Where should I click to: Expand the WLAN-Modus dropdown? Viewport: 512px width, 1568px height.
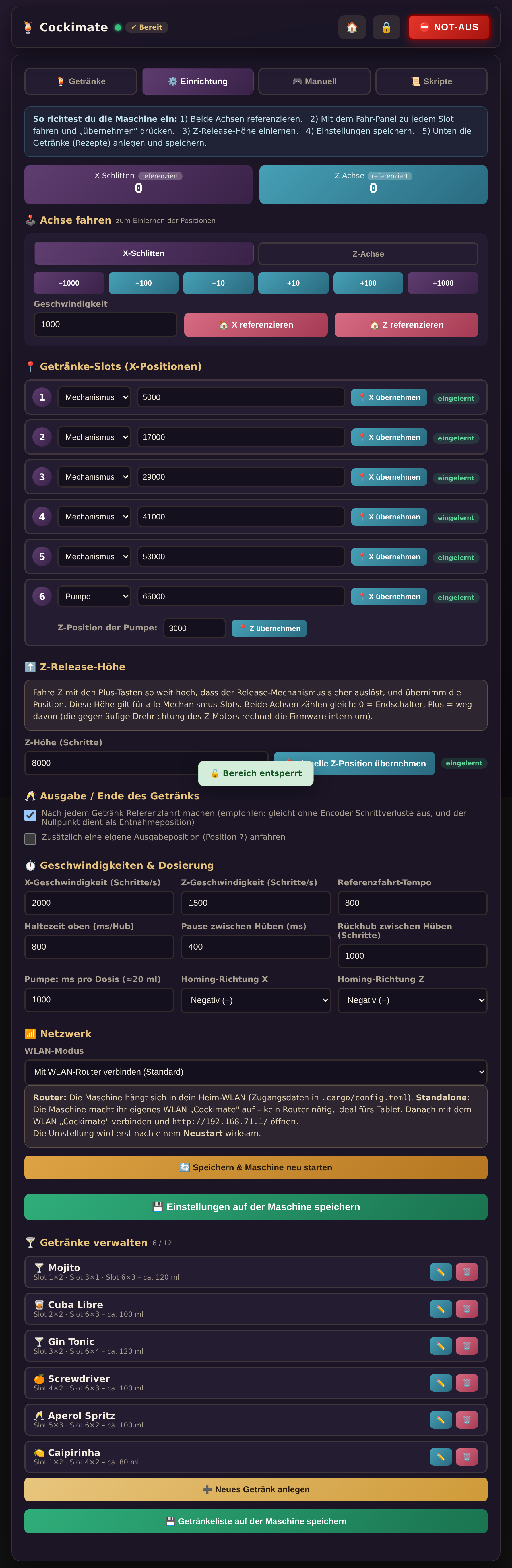click(x=256, y=1072)
